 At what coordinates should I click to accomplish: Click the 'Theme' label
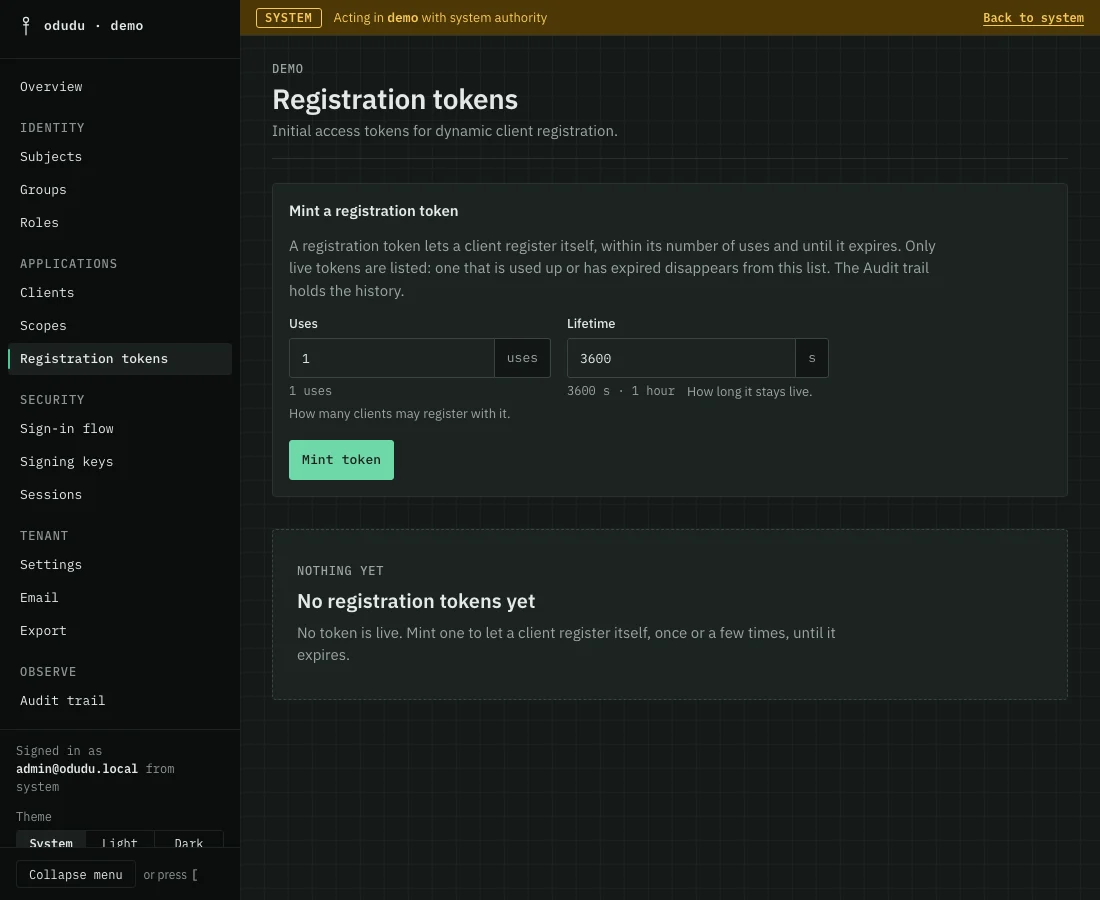(34, 817)
